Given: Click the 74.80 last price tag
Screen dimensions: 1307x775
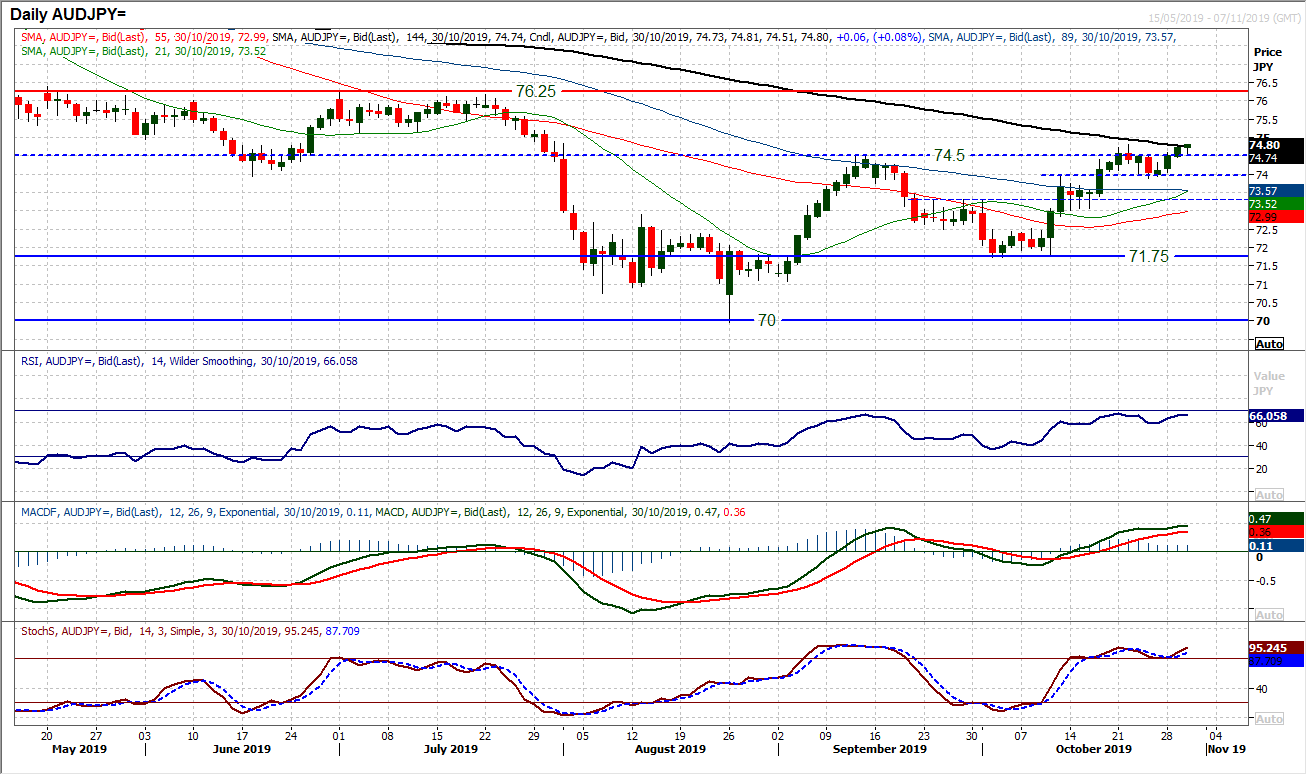Looking at the screenshot, I should pyautogui.click(x=1276, y=145).
